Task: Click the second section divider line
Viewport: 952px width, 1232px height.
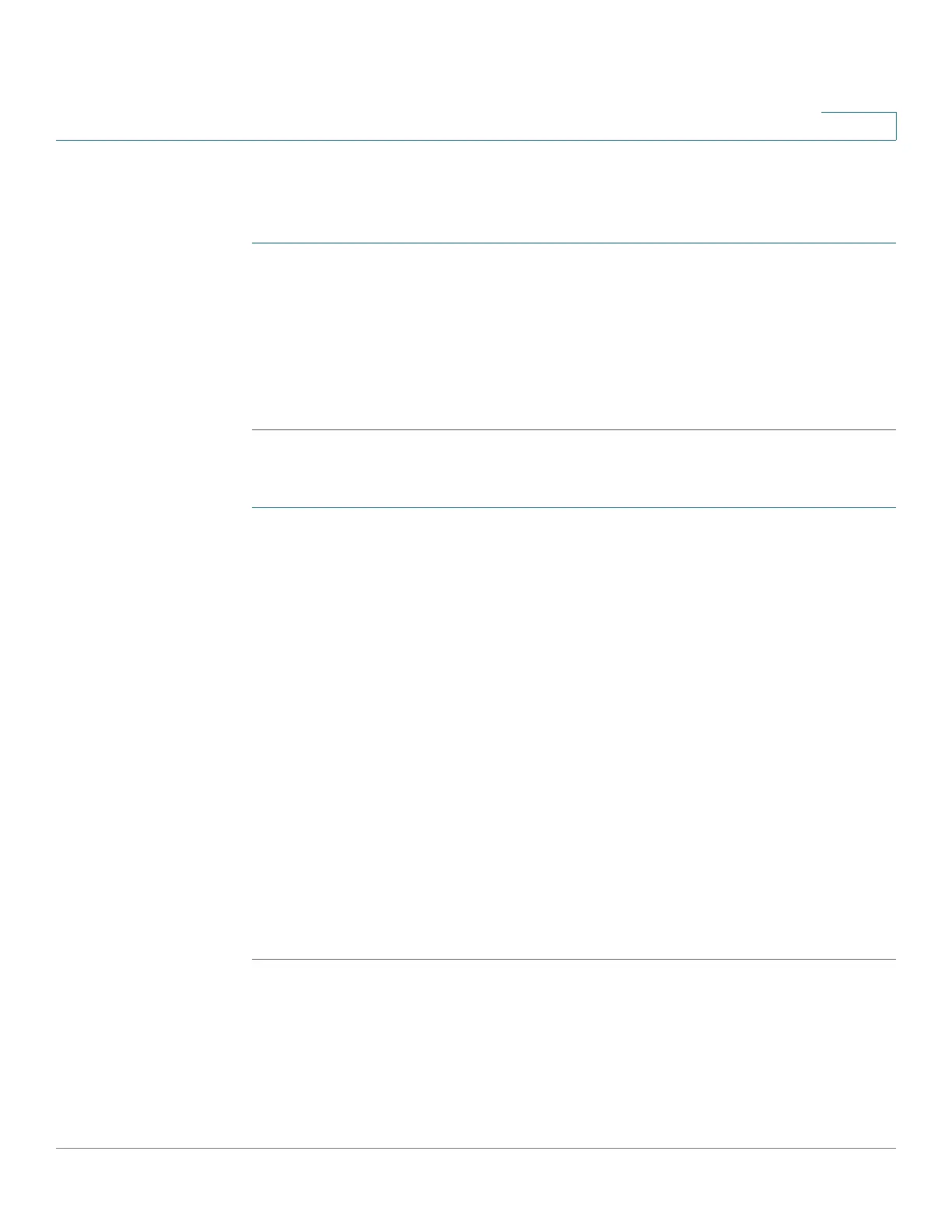Action: (574, 430)
